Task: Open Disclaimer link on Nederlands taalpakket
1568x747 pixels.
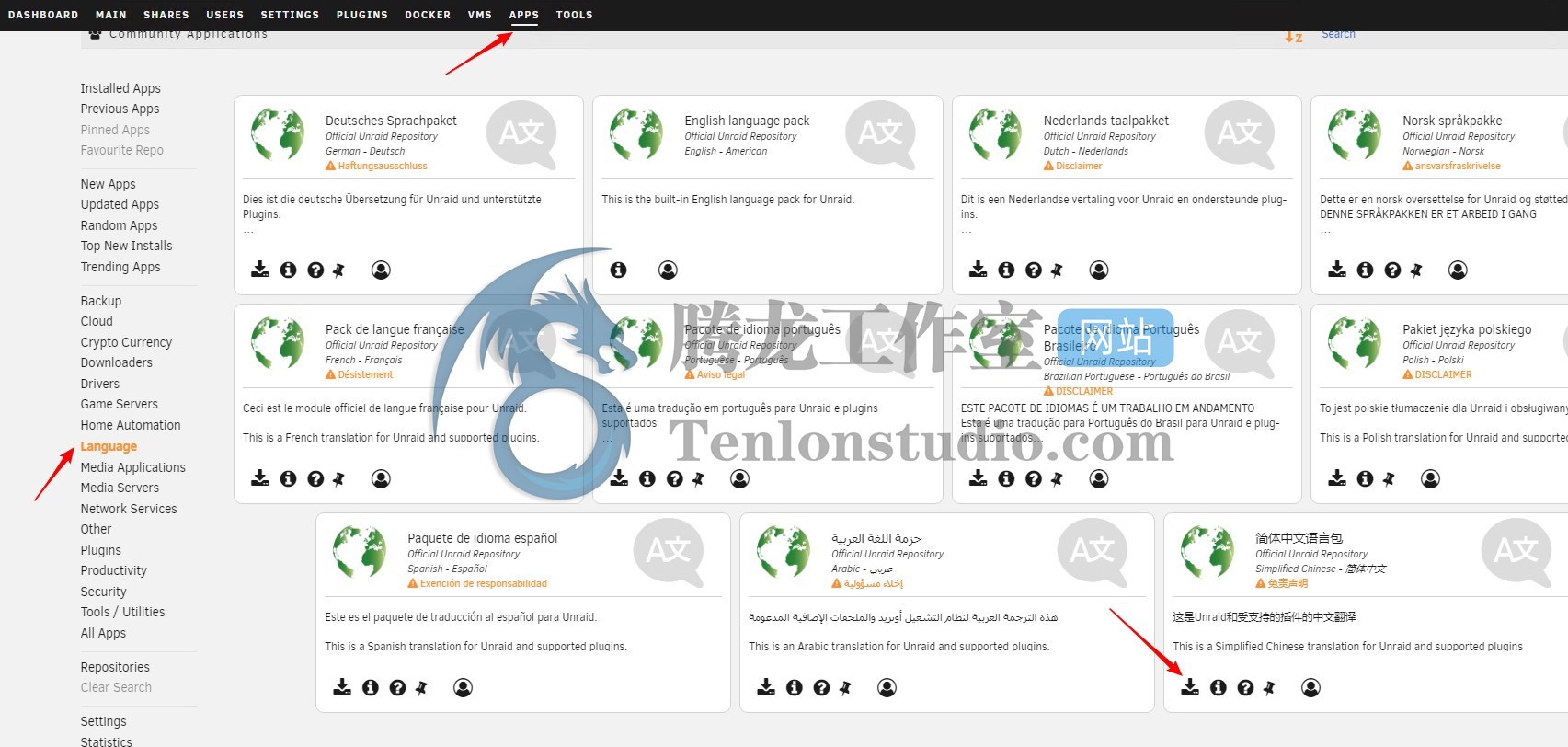Action: (x=1073, y=166)
